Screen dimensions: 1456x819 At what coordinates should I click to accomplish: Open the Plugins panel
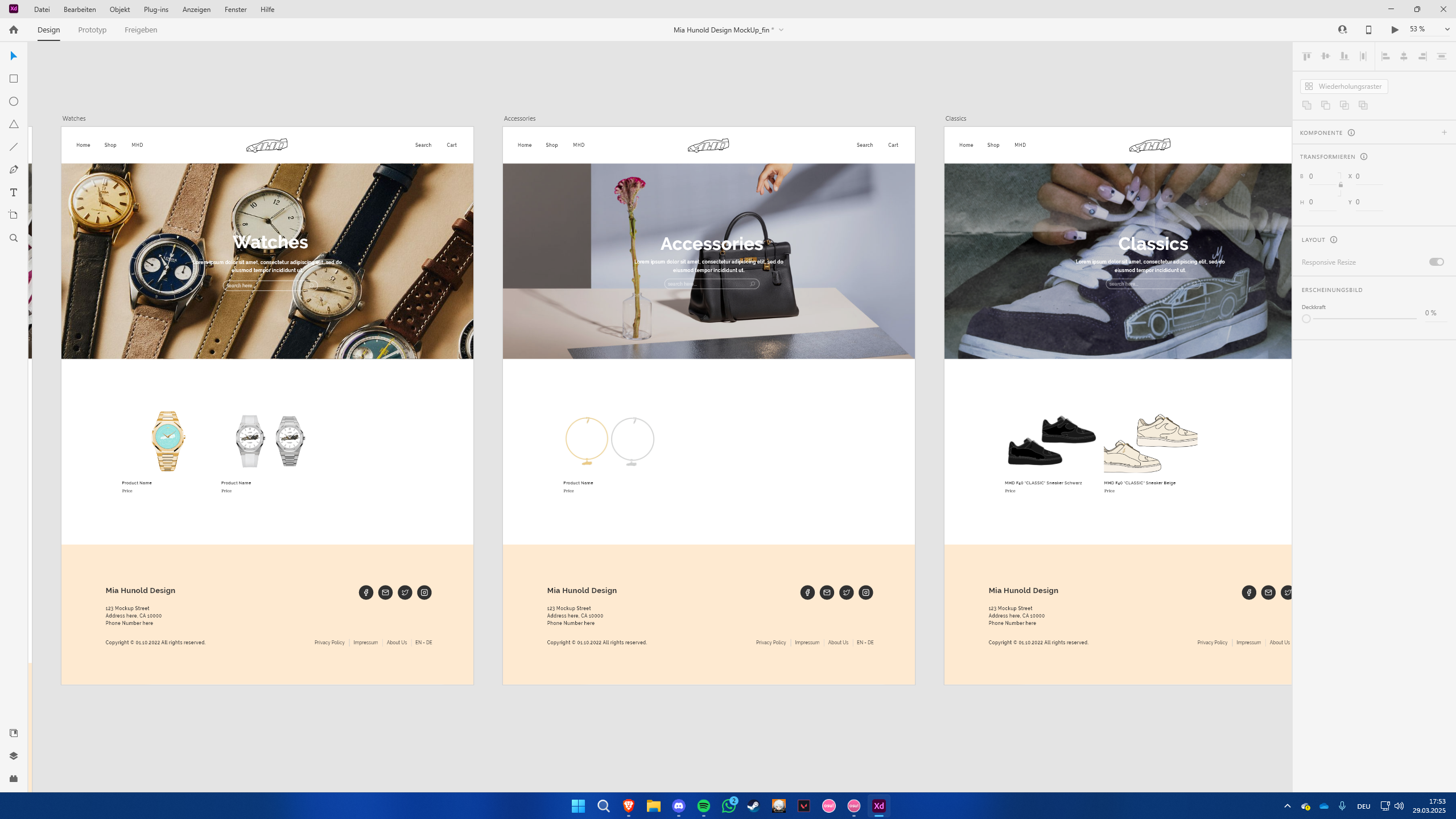(x=14, y=779)
